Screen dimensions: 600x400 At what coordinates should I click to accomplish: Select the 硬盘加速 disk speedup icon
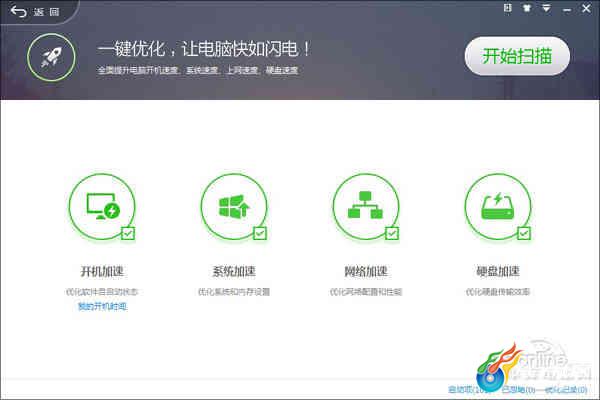point(498,207)
